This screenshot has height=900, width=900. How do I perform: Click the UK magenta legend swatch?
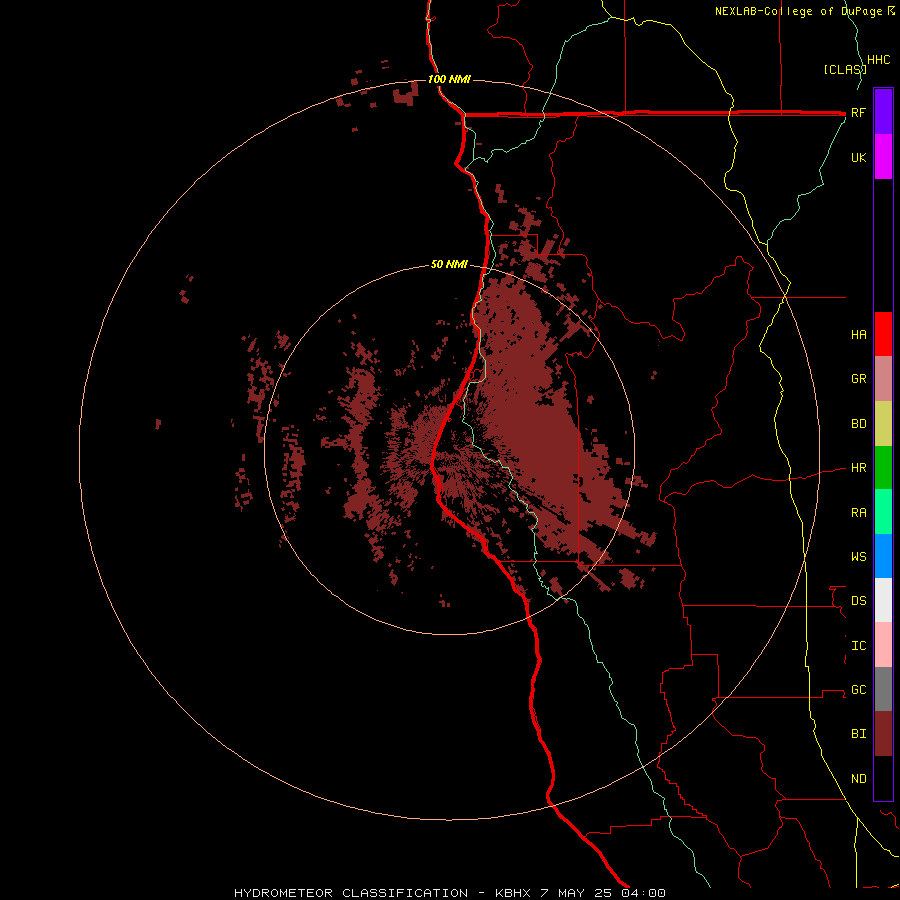coord(883,157)
